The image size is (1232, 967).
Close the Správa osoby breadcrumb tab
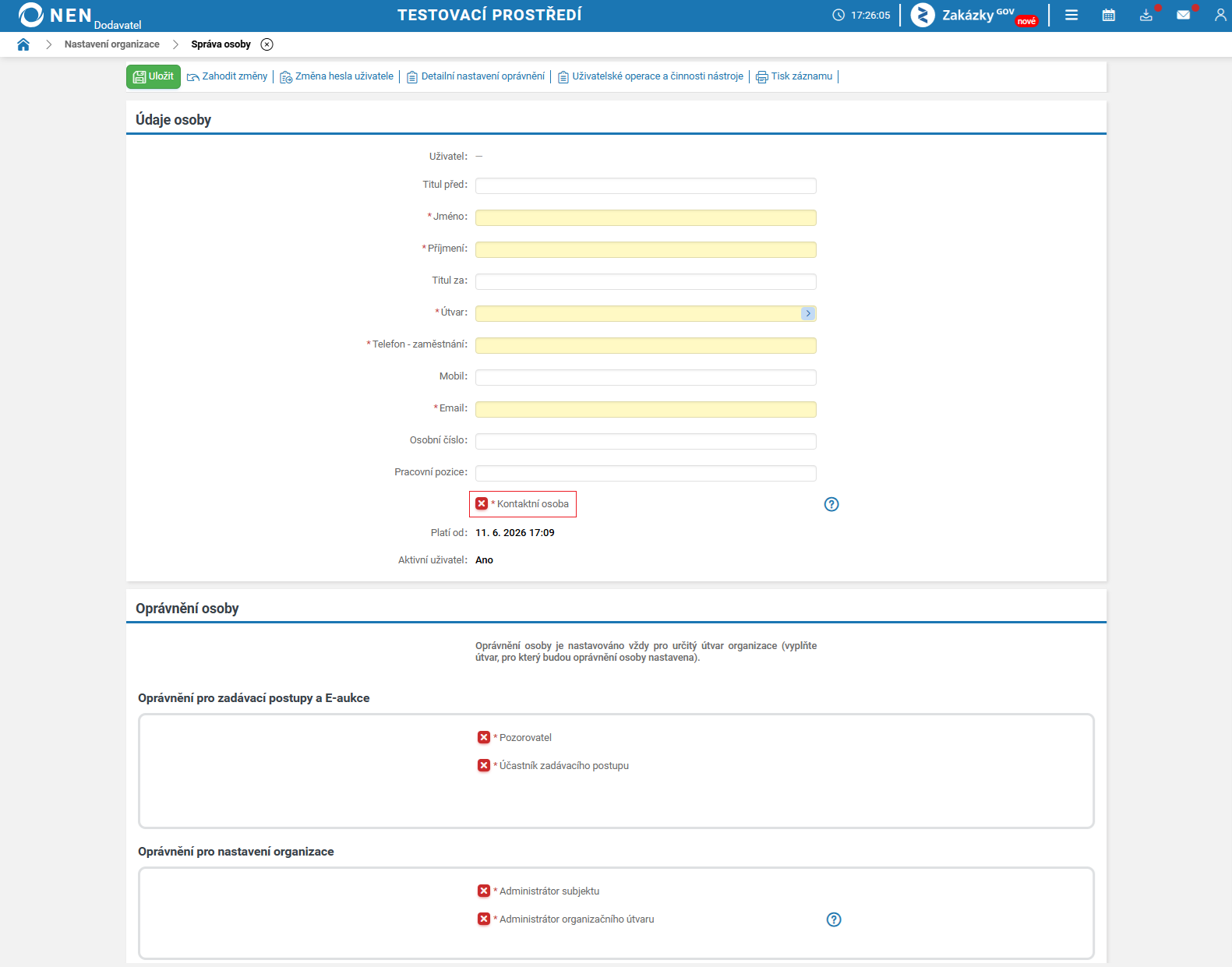(267, 44)
